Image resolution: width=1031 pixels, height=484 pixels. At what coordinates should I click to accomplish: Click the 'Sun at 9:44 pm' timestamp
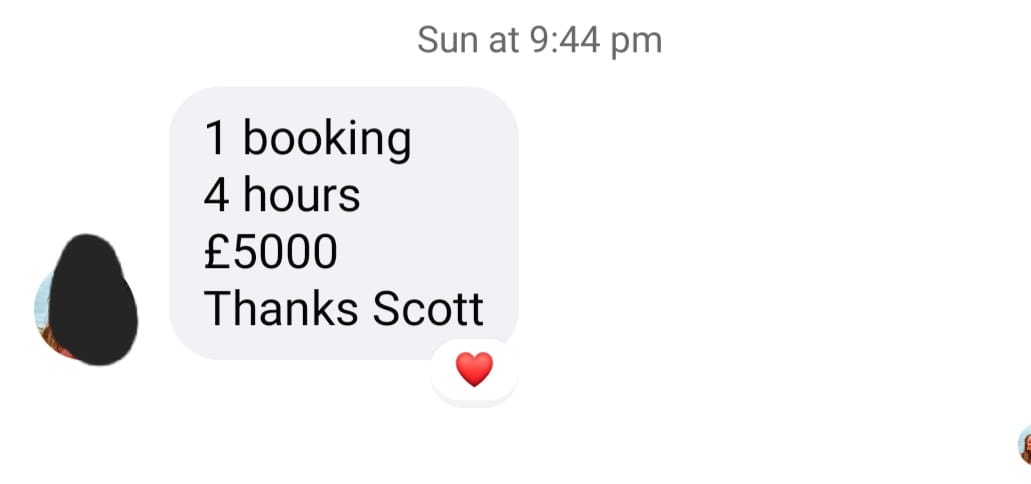(x=539, y=41)
